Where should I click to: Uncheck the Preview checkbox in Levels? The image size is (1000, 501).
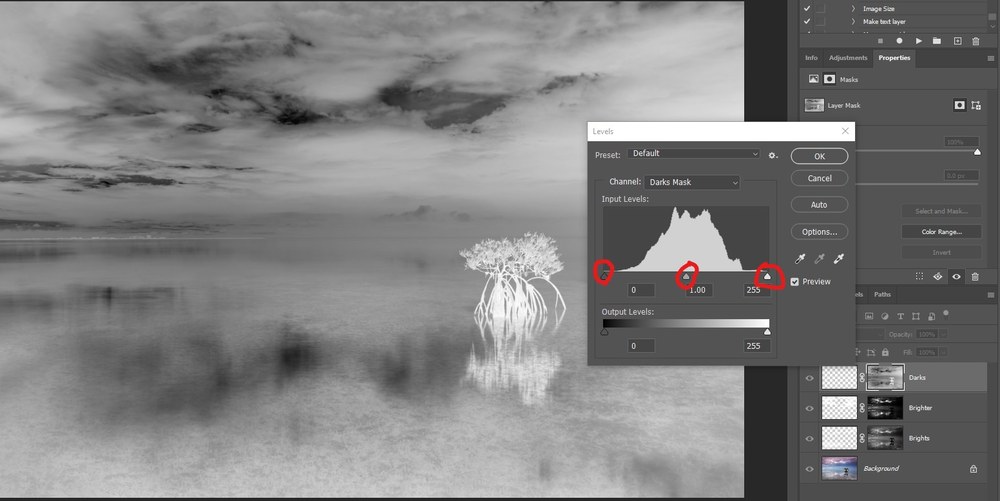[x=795, y=282]
